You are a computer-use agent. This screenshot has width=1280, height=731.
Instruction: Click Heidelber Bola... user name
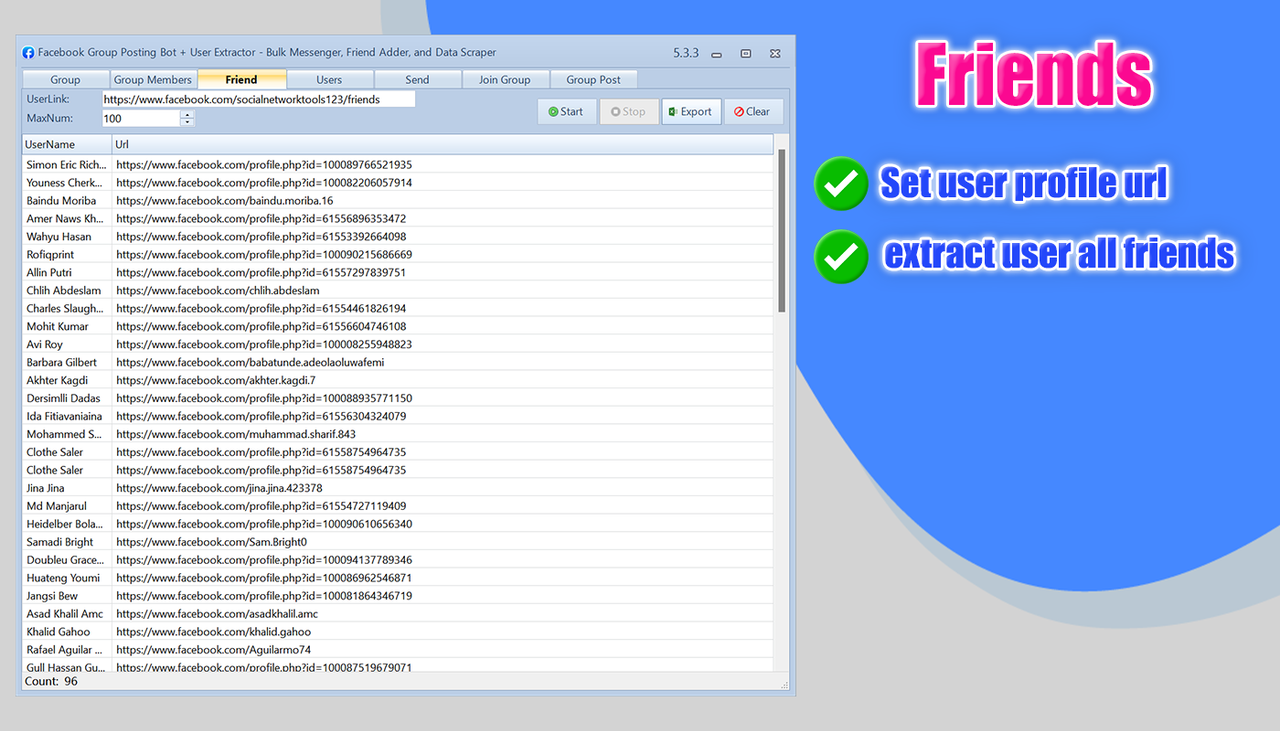pyautogui.click(x=64, y=525)
